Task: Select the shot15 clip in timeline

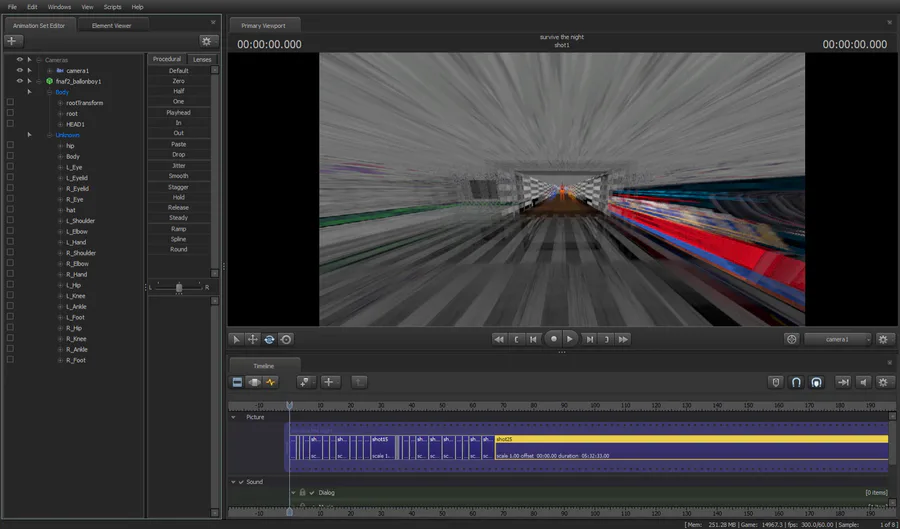Action: (x=382, y=448)
